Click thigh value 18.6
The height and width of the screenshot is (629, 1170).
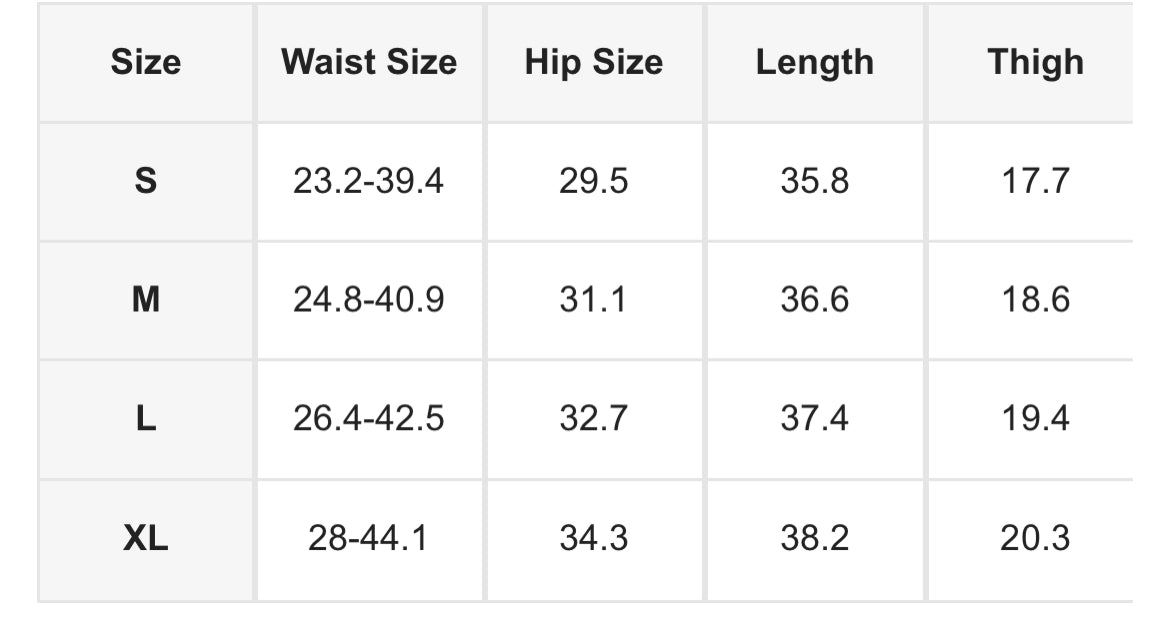point(1035,300)
